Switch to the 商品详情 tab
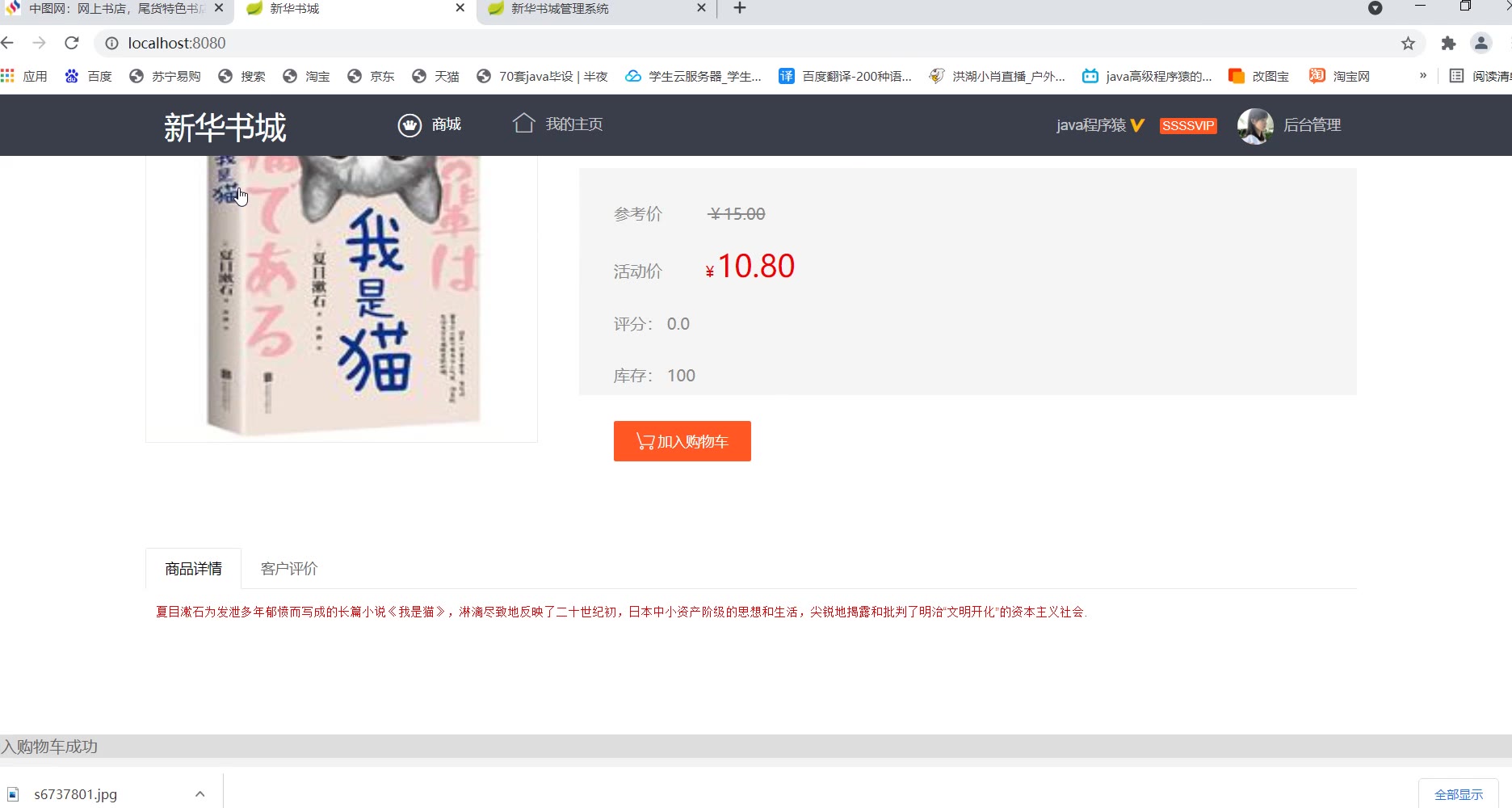This screenshot has height=808, width=1512. click(194, 569)
